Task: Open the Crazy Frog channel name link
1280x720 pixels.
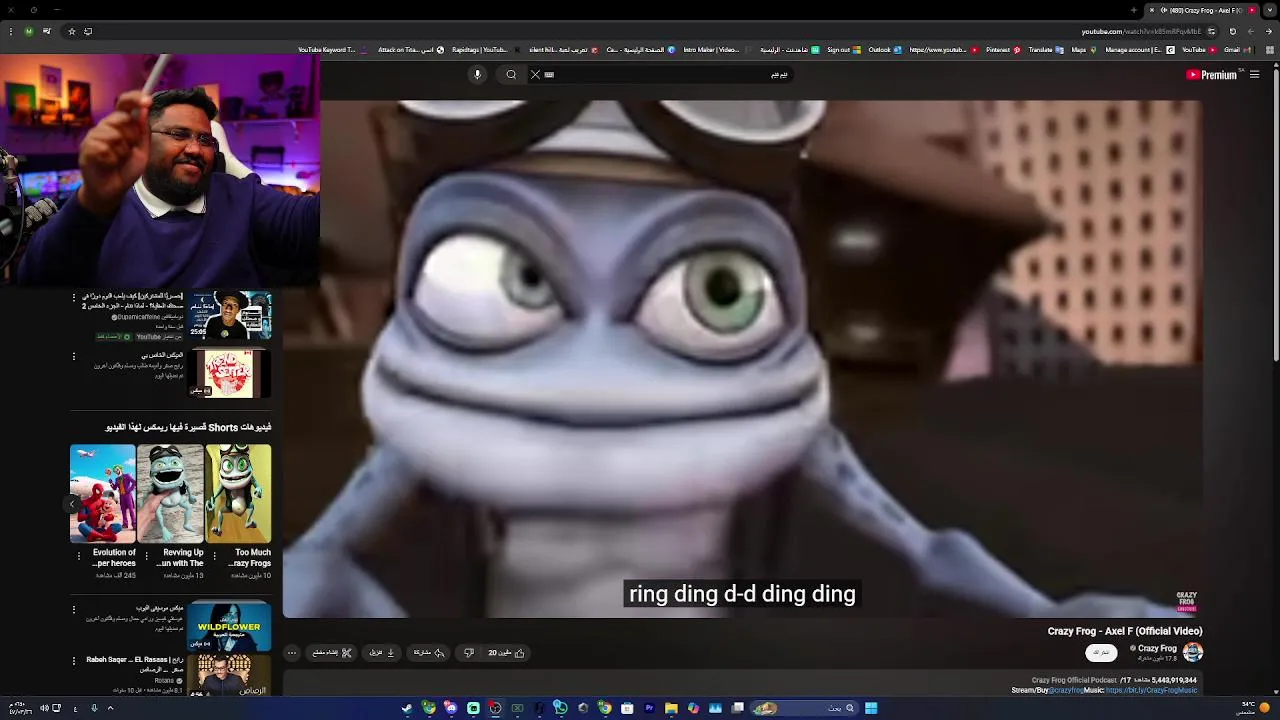Action: tap(1157, 648)
